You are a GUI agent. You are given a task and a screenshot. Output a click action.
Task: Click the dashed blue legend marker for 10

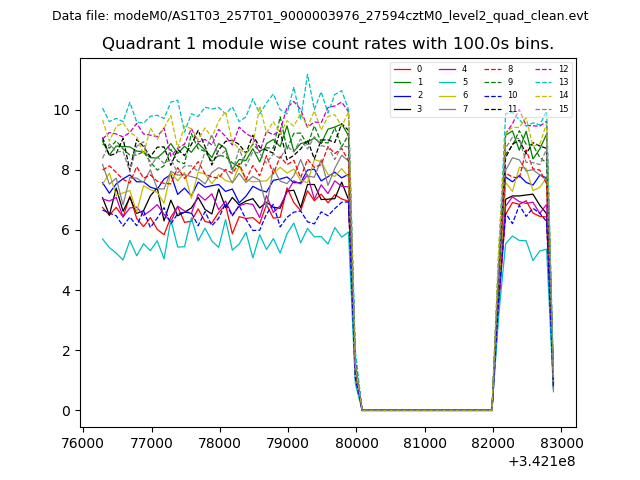(x=494, y=96)
